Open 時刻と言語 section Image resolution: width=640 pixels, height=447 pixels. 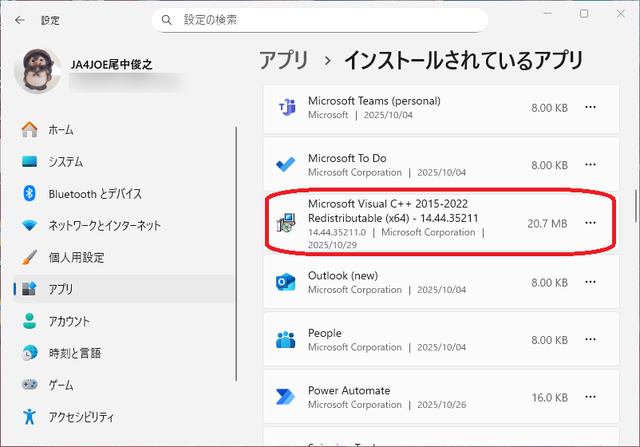coord(124,353)
